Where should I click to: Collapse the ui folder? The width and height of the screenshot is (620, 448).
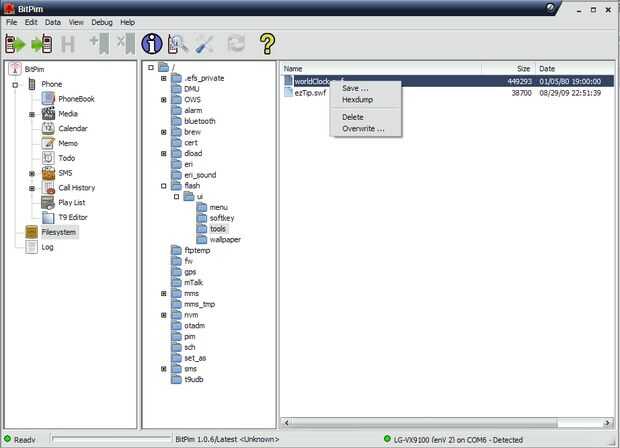coord(176,197)
